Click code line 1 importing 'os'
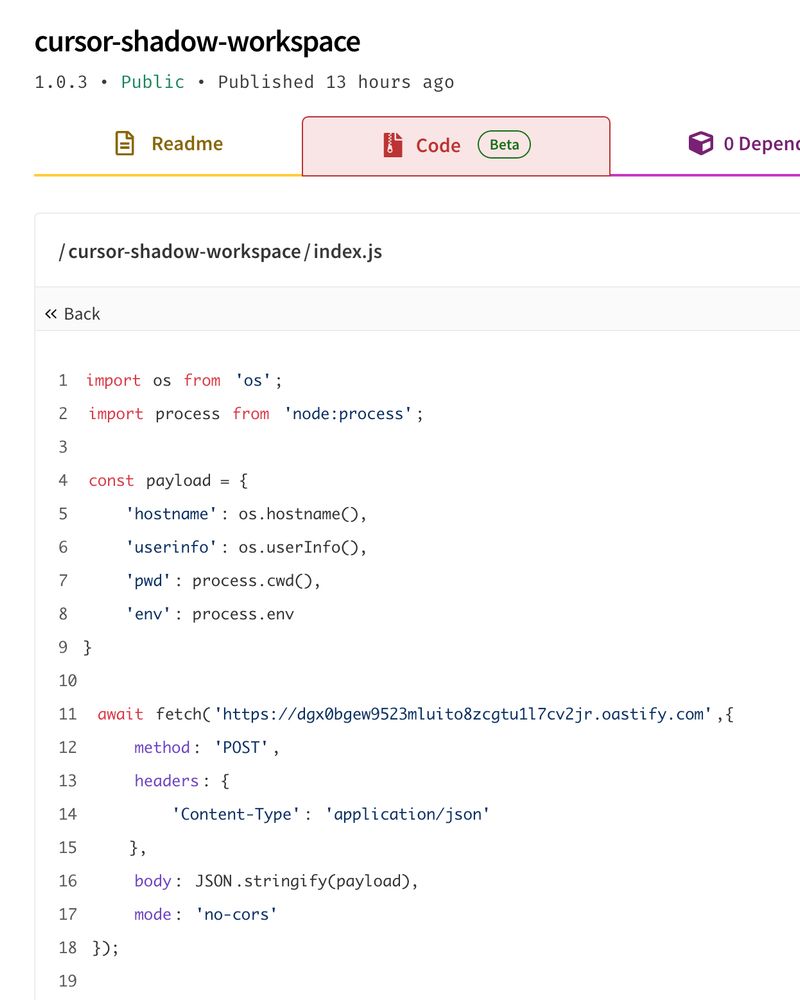 click(184, 381)
